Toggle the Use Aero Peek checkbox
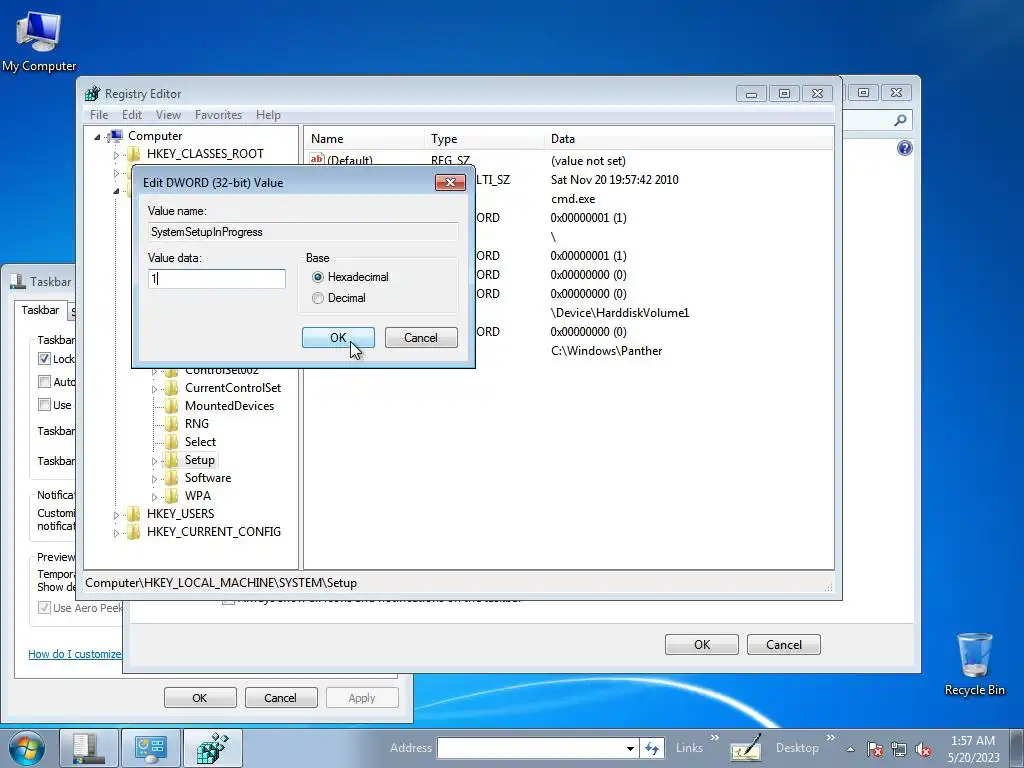Image resolution: width=1024 pixels, height=768 pixels. point(44,607)
